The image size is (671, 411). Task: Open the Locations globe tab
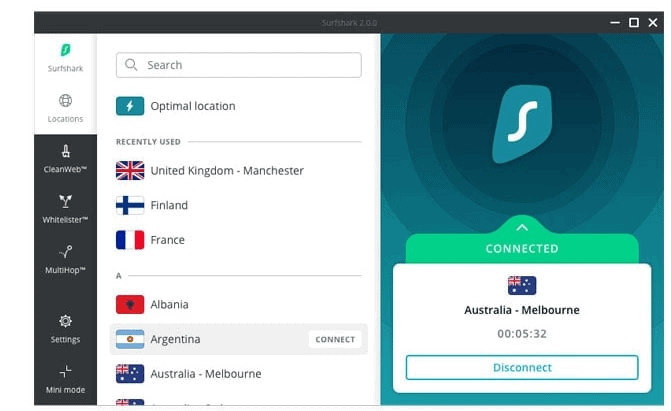click(65, 109)
